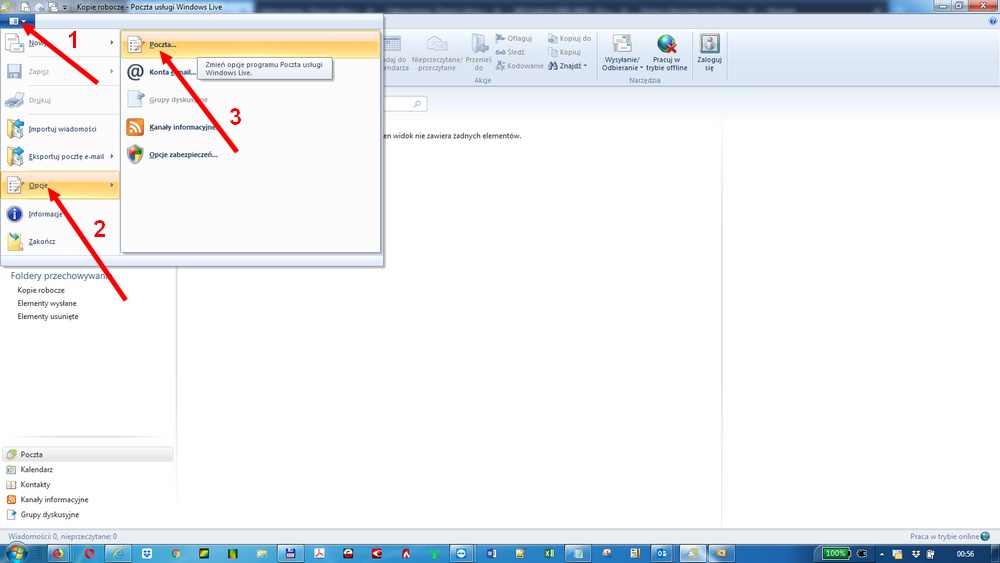Click the Eksportuj pocztę e-mail entry
Viewport: 1000px width, 563px height.
[x=66, y=156]
